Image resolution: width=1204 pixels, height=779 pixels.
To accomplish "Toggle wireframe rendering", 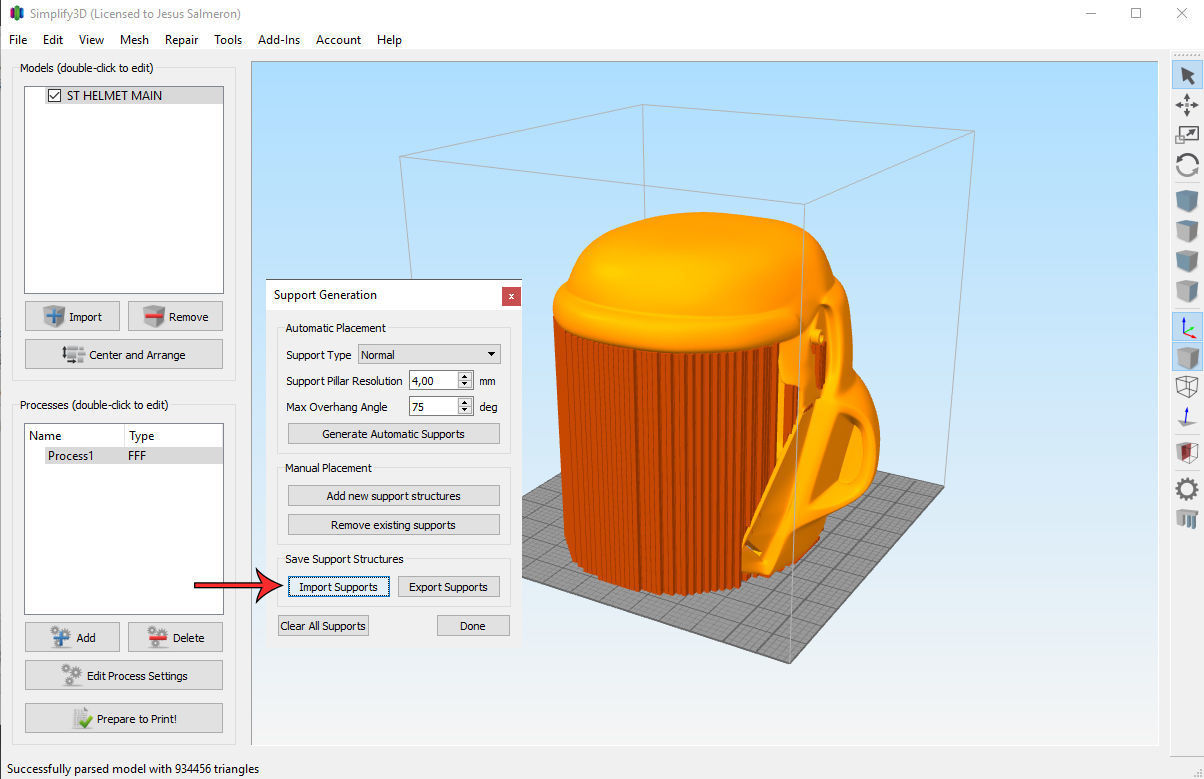I will [1187, 387].
